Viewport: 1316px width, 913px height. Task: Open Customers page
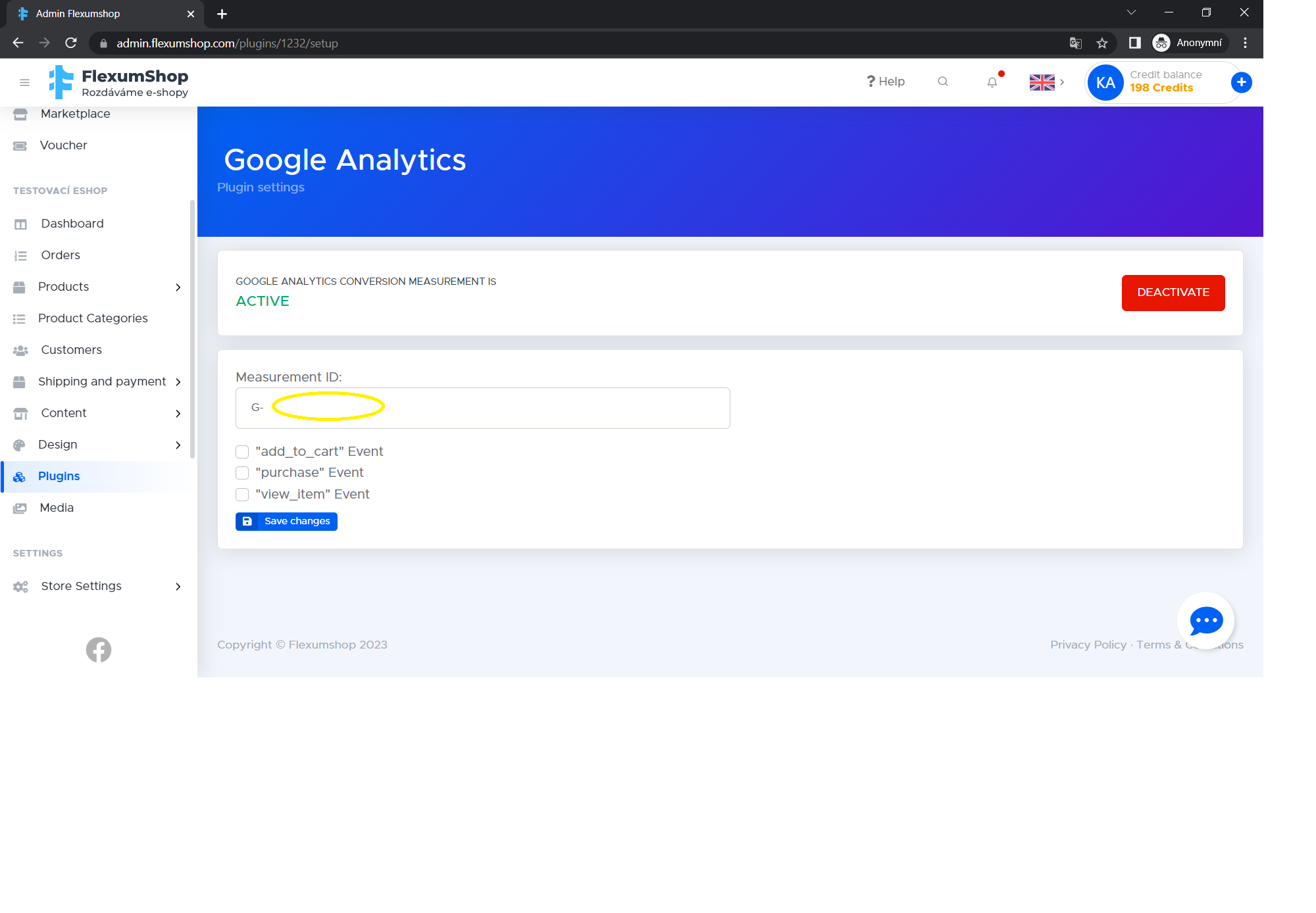pyautogui.click(x=71, y=350)
